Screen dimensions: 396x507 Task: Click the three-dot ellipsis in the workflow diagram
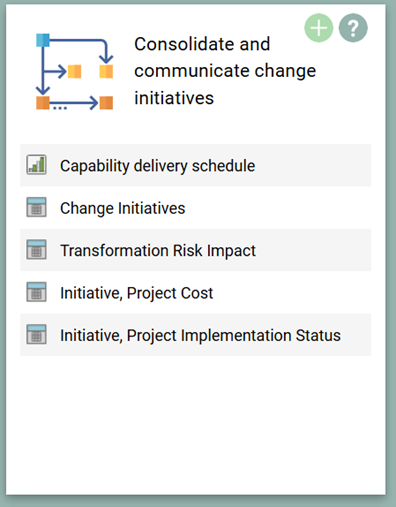point(60,108)
